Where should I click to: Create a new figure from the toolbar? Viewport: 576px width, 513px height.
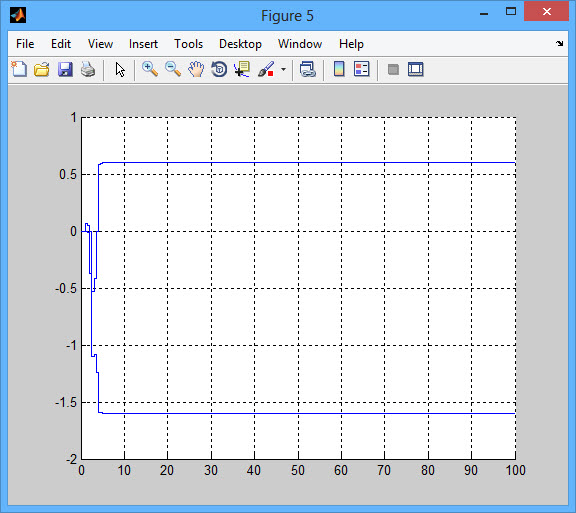click(19, 69)
